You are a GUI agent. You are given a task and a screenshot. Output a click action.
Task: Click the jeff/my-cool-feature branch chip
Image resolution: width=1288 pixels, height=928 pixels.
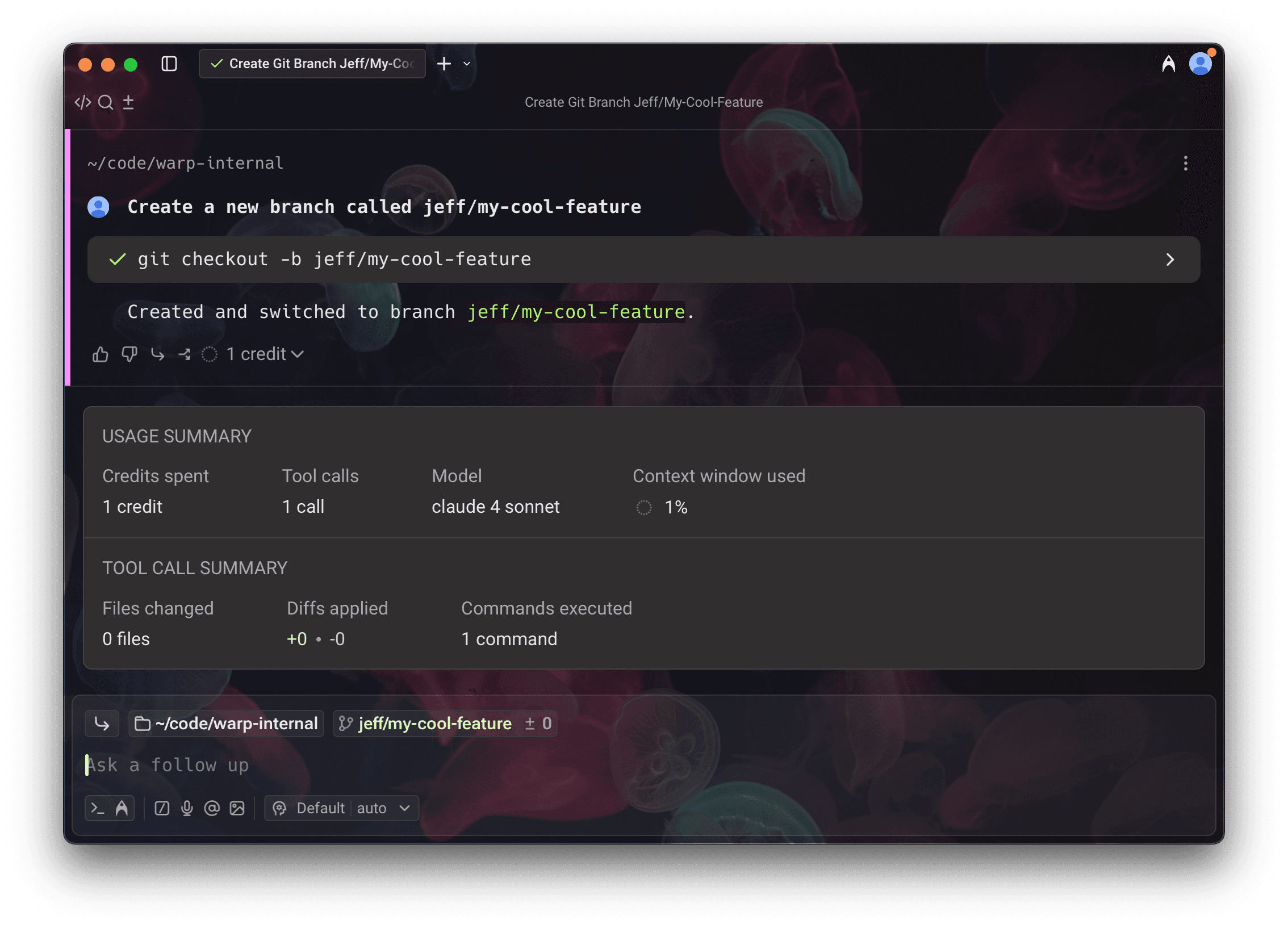tap(434, 724)
